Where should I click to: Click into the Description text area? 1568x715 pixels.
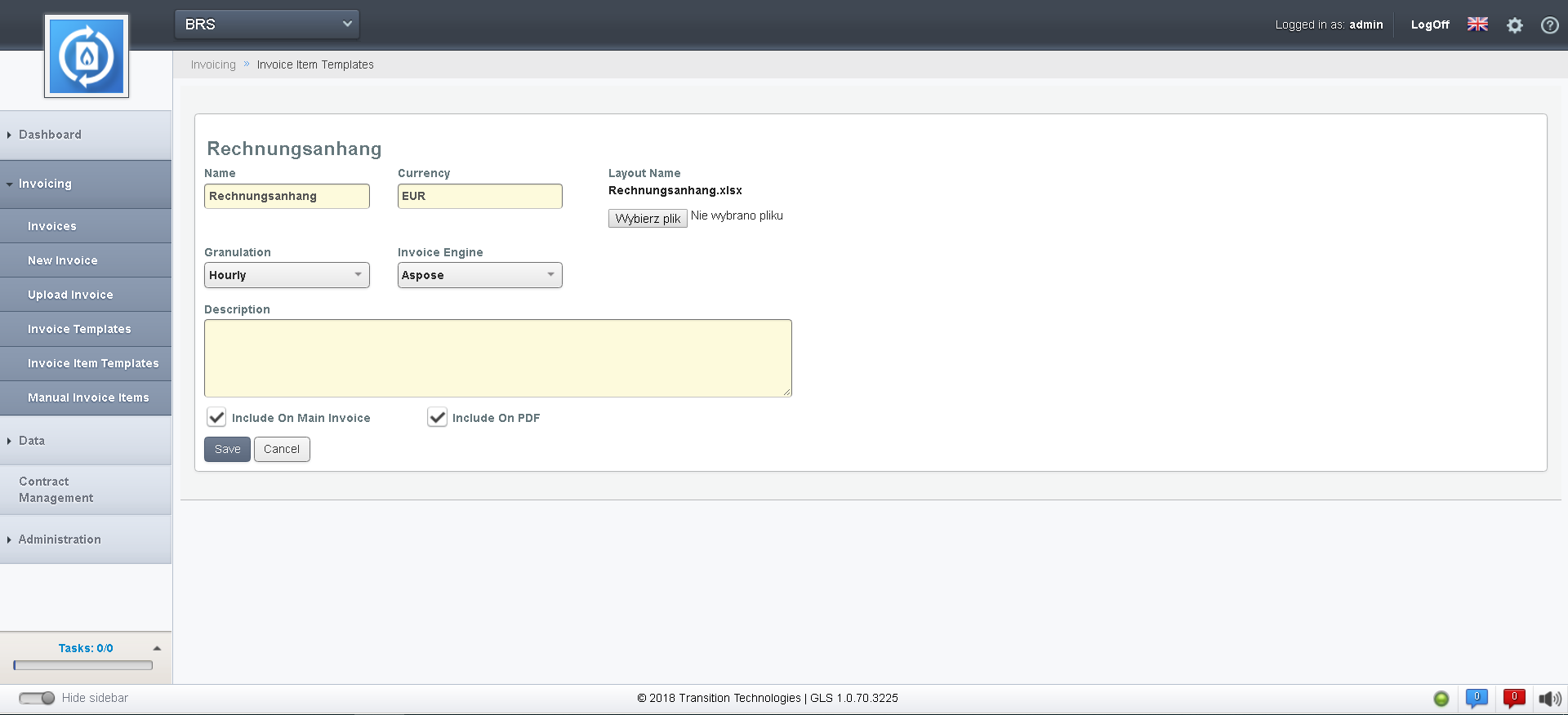tap(497, 358)
